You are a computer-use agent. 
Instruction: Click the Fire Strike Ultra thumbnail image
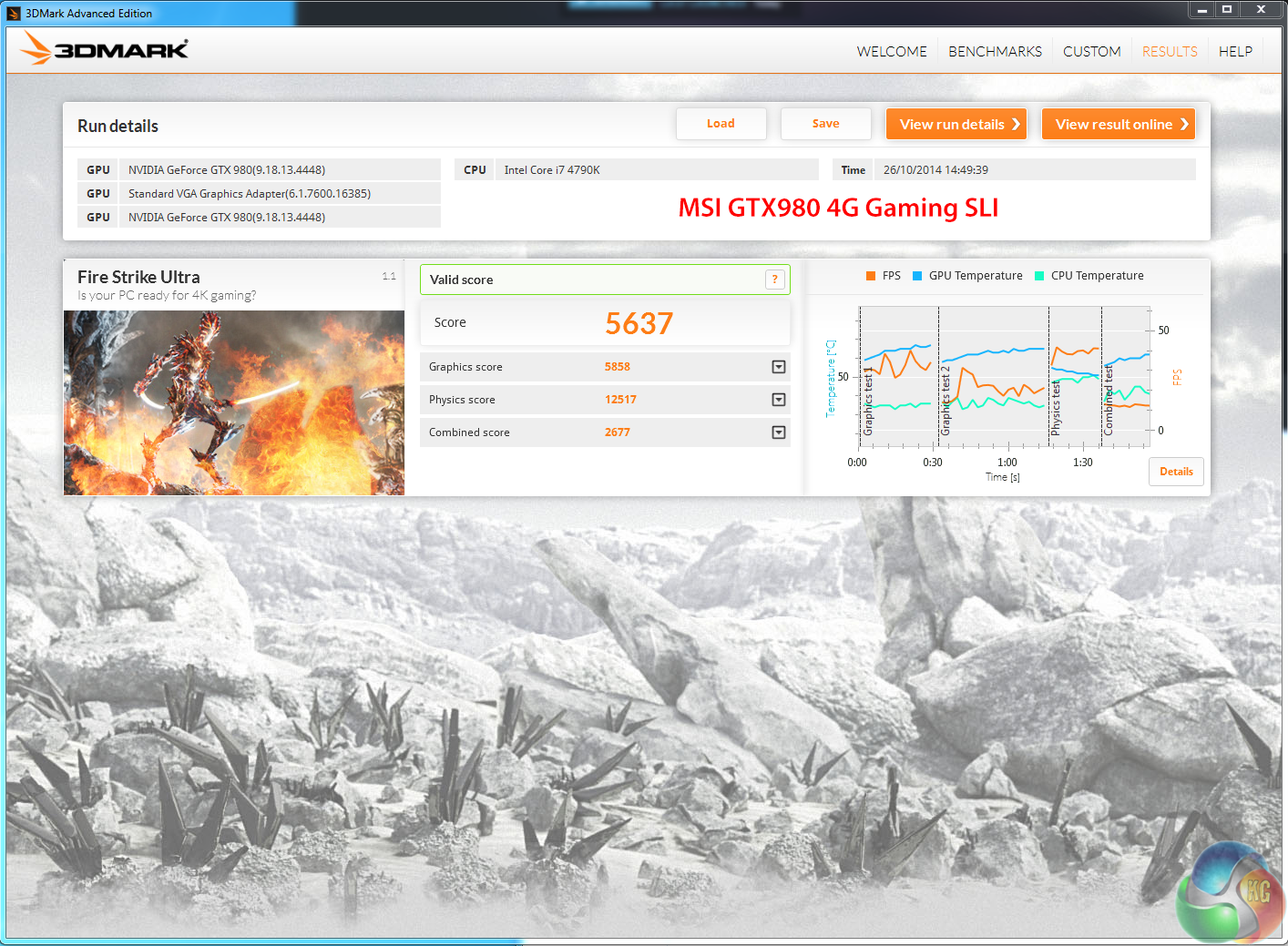(234, 403)
